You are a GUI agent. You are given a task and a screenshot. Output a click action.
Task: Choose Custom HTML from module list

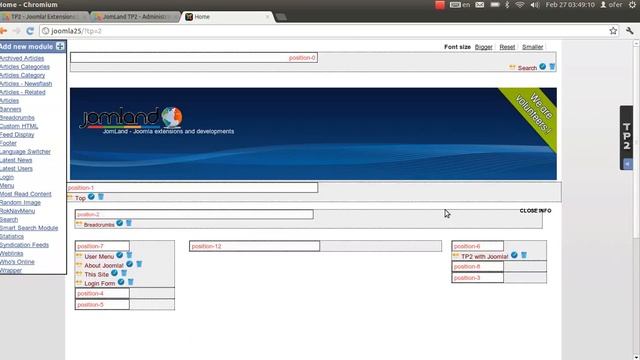pos(19,126)
